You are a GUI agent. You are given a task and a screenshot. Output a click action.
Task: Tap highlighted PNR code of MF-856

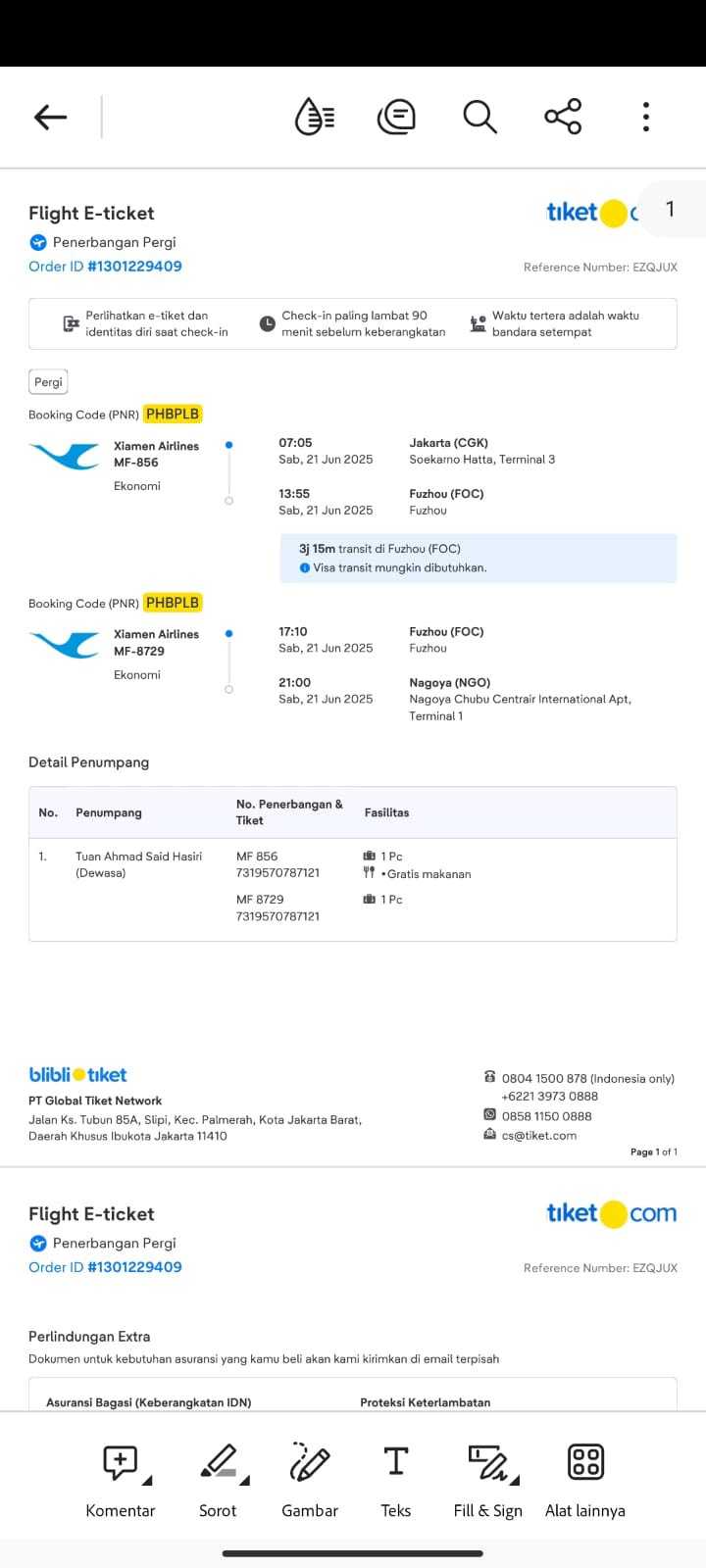173,415
